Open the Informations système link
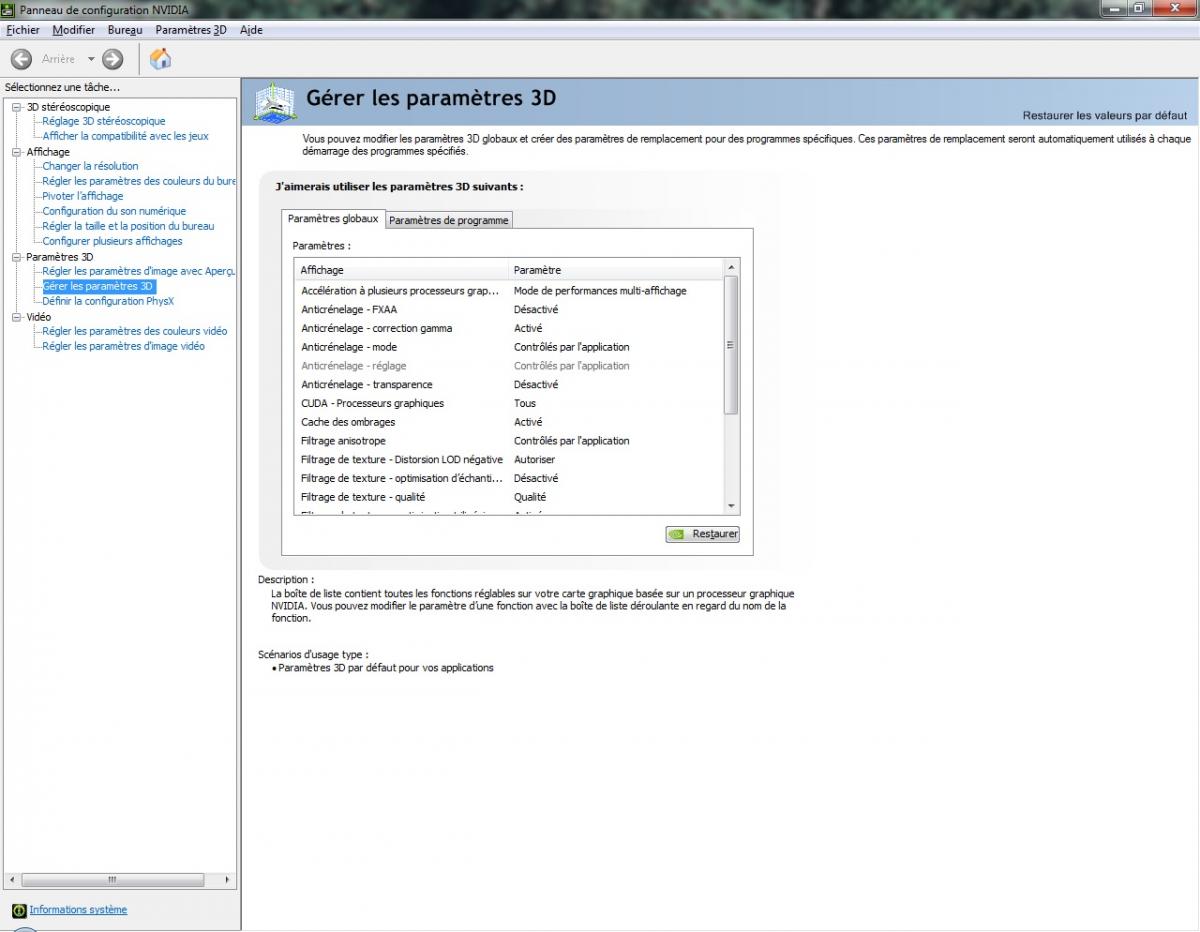 78,910
